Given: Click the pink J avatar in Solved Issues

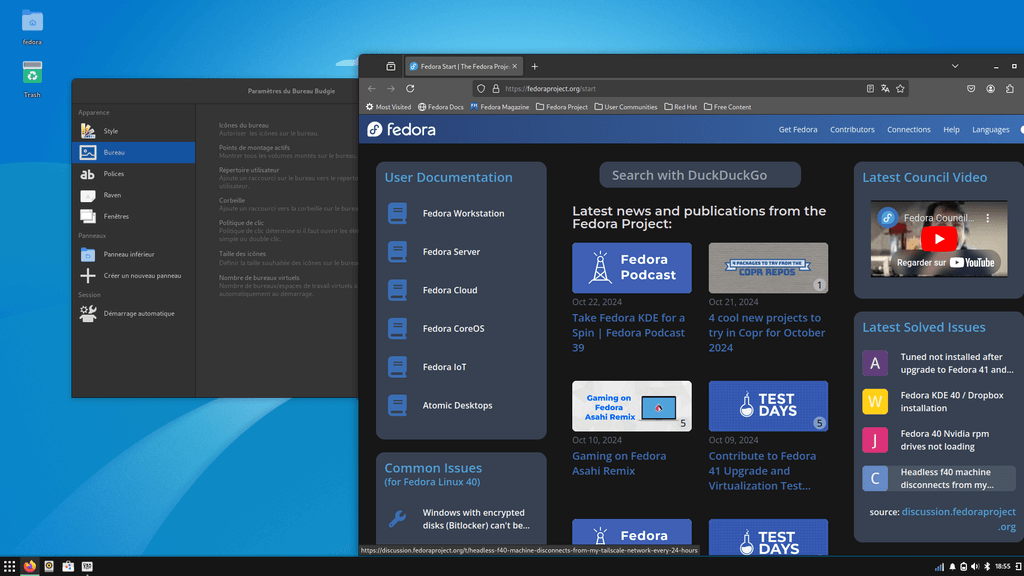Looking at the screenshot, I should pos(875,440).
